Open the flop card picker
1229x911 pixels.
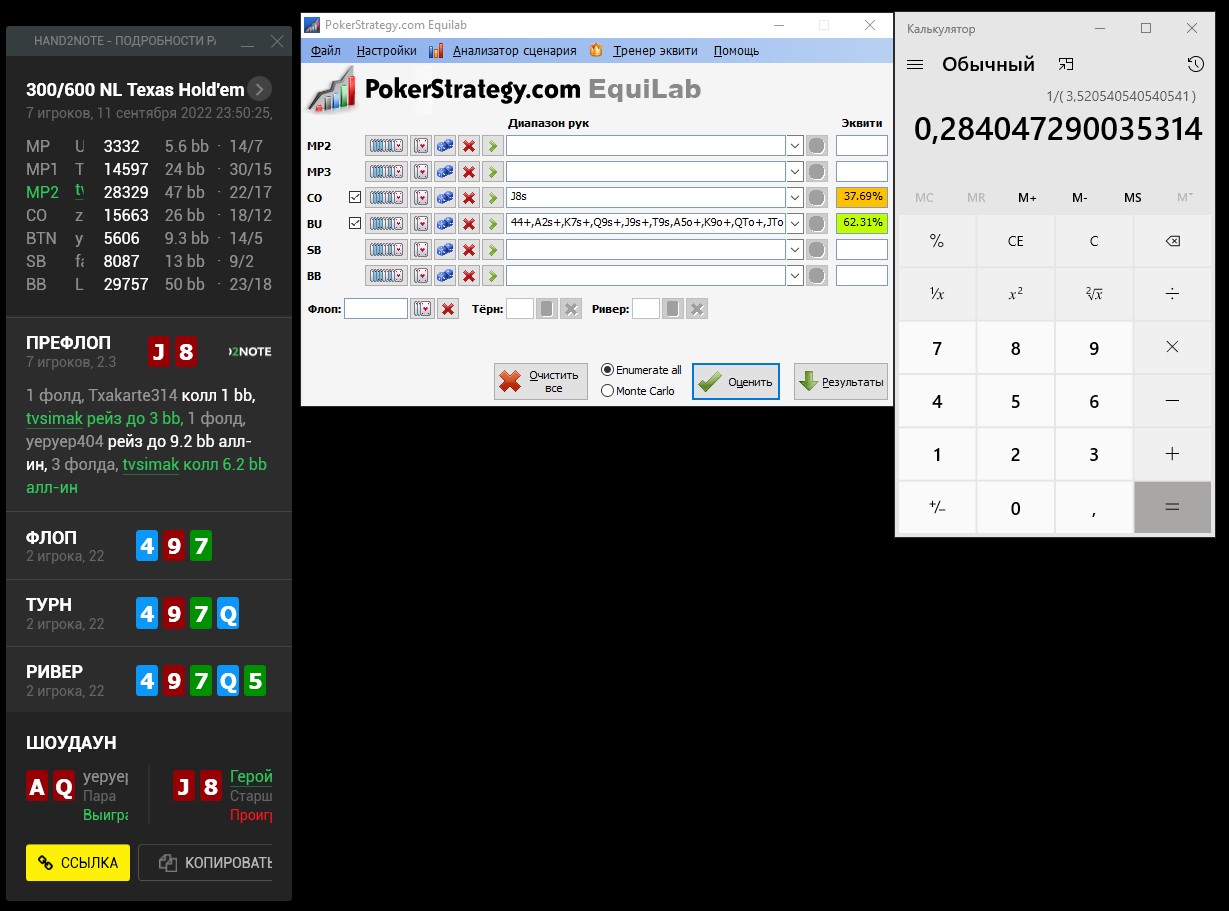point(422,309)
